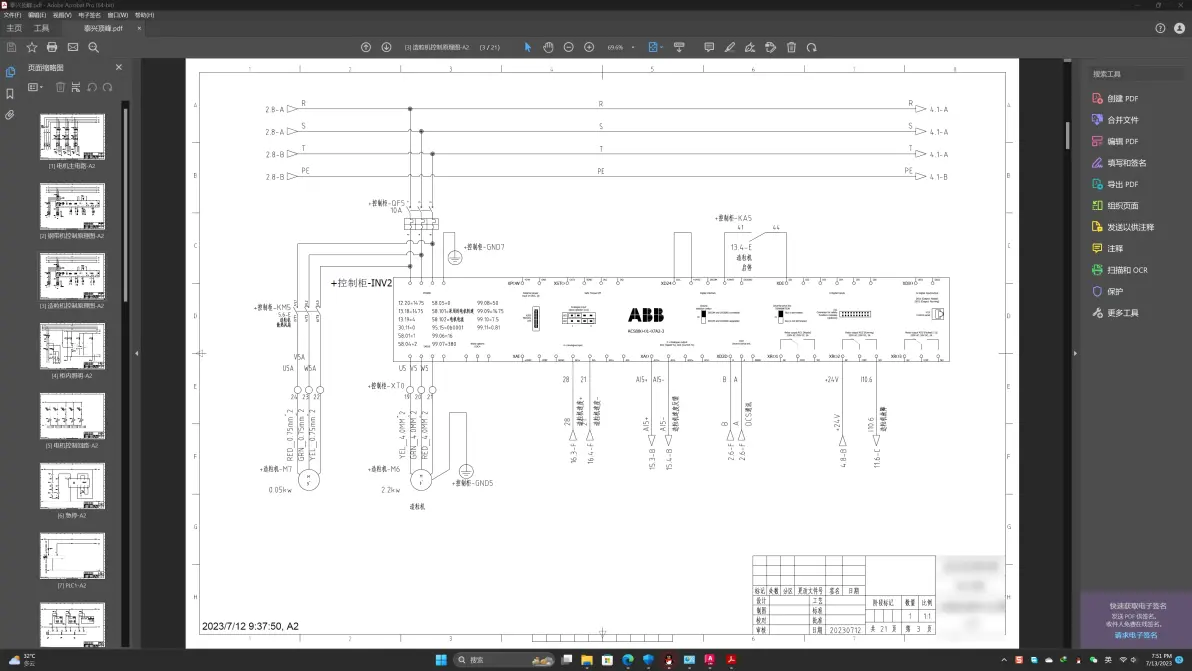Open the fit page options dropdown
Viewport: 1192px width, 671px height.
pos(655,47)
